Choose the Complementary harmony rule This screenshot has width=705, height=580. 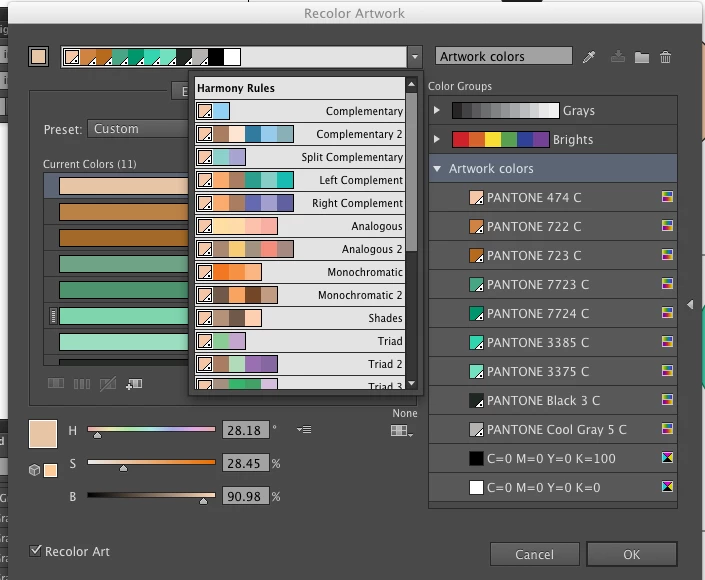[300, 111]
